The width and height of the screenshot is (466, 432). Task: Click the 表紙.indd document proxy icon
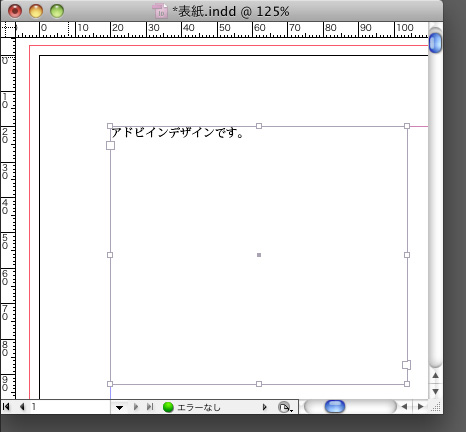pyautogui.click(x=160, y=11)
